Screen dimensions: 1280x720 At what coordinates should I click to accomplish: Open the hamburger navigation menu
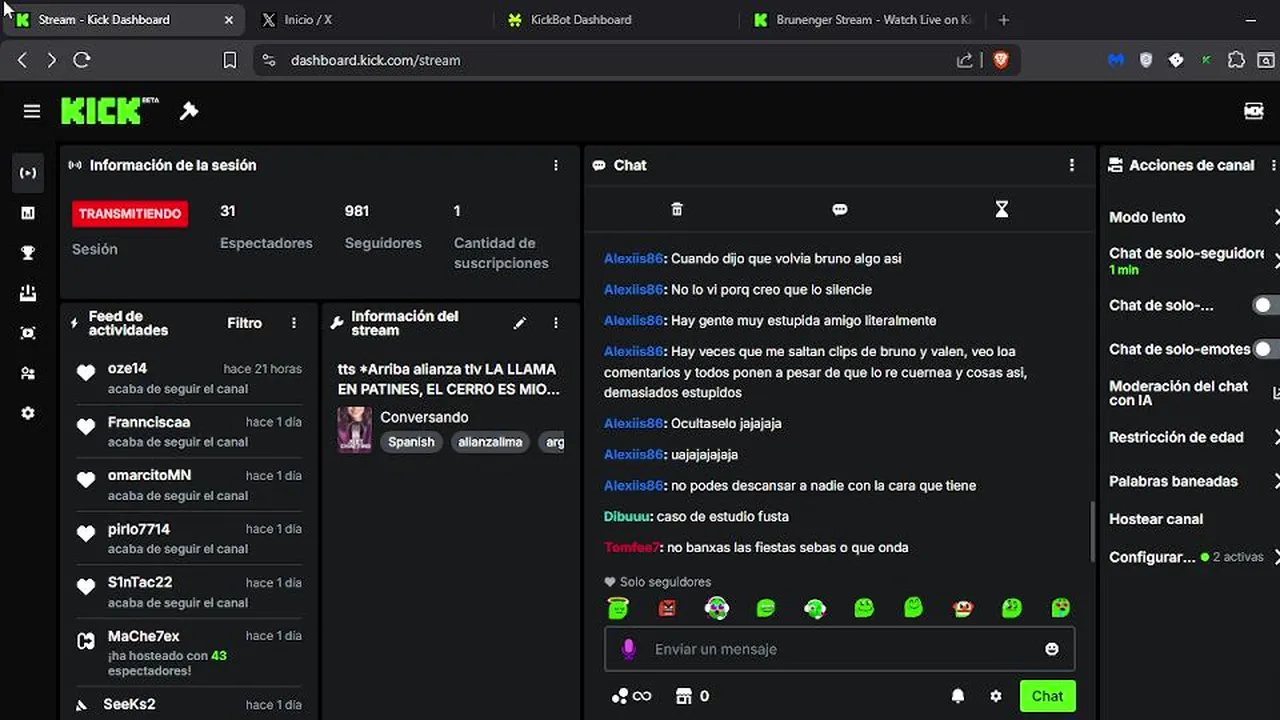point(32,111)
